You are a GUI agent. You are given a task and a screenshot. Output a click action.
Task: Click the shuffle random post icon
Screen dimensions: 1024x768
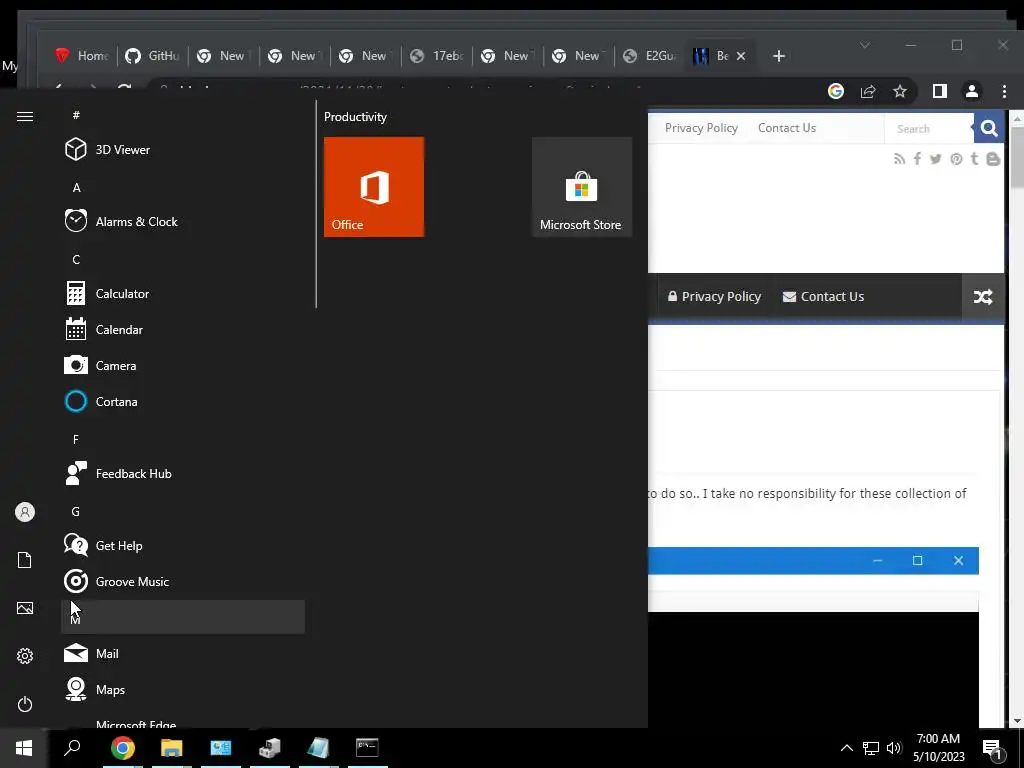pos(983,297)
